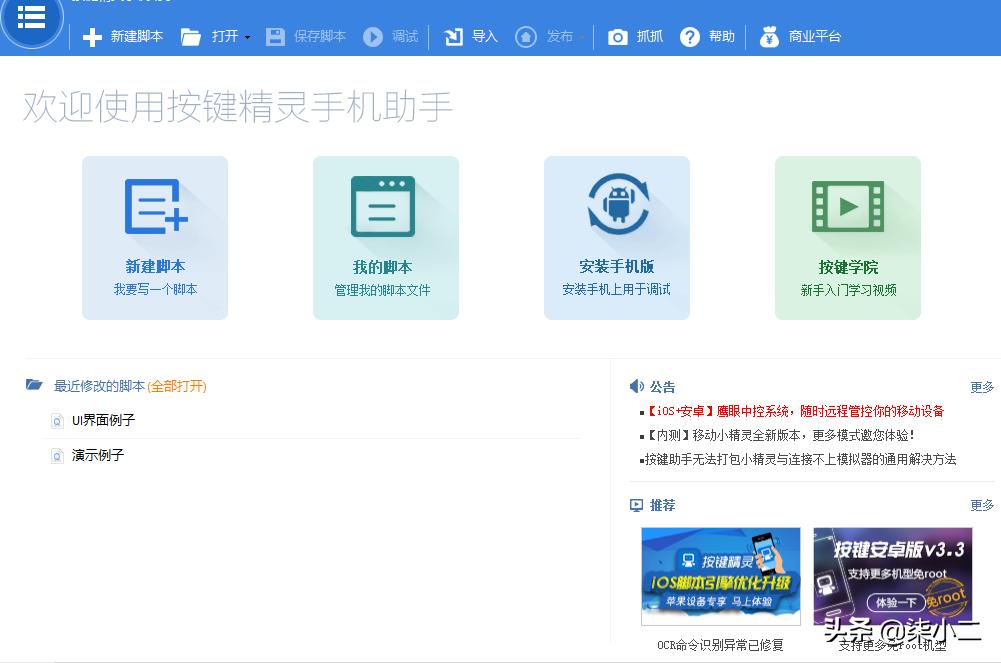Viewport: 1001px width, 663px height.
Task: Click the 保存脚本 save icon
Action: point(273,37)
